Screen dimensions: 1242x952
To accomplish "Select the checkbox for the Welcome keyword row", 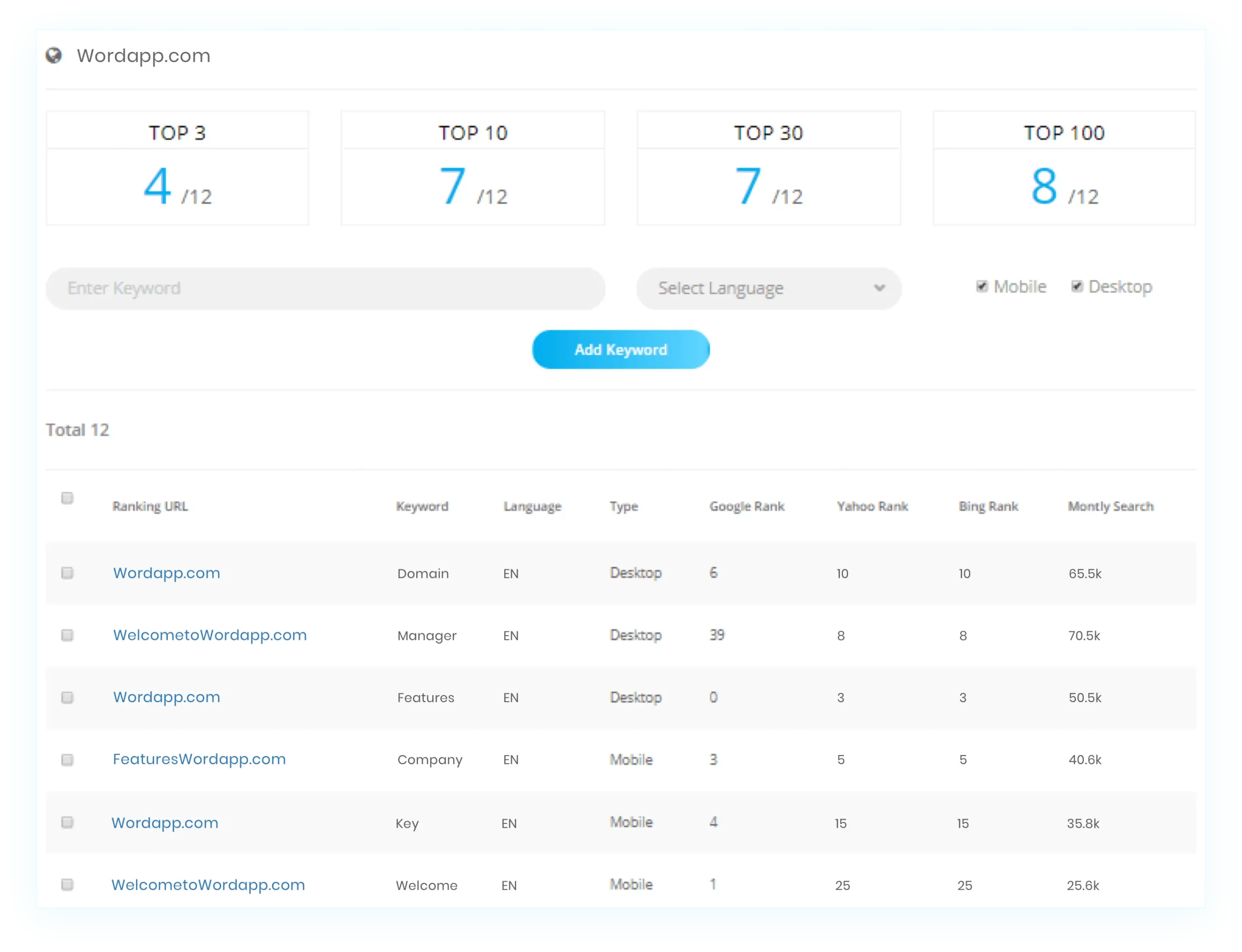I will (67, 885).
